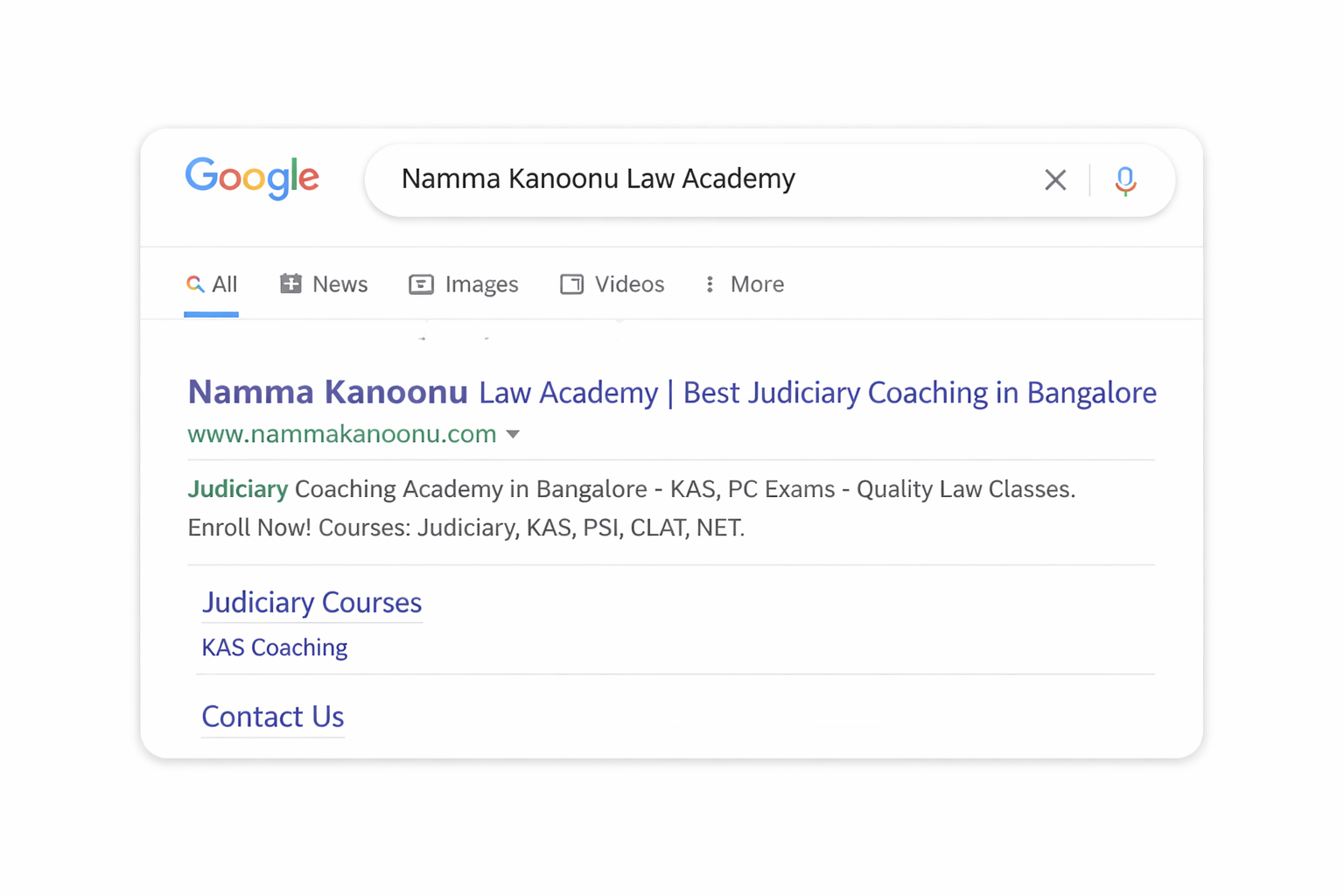Open the Namma Kanoonu Law Academy result title
The image size is (1344, 896).
pos(671,392)
